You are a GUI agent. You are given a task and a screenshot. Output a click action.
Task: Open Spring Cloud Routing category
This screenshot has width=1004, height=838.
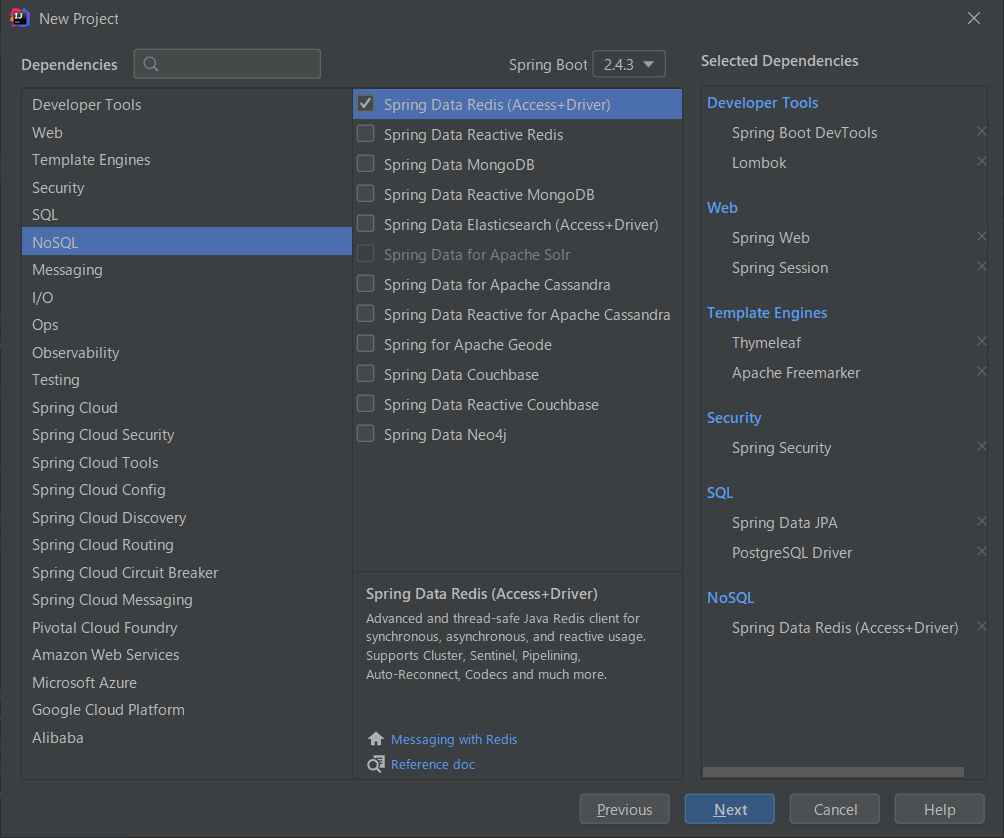(x=187, y=545)
